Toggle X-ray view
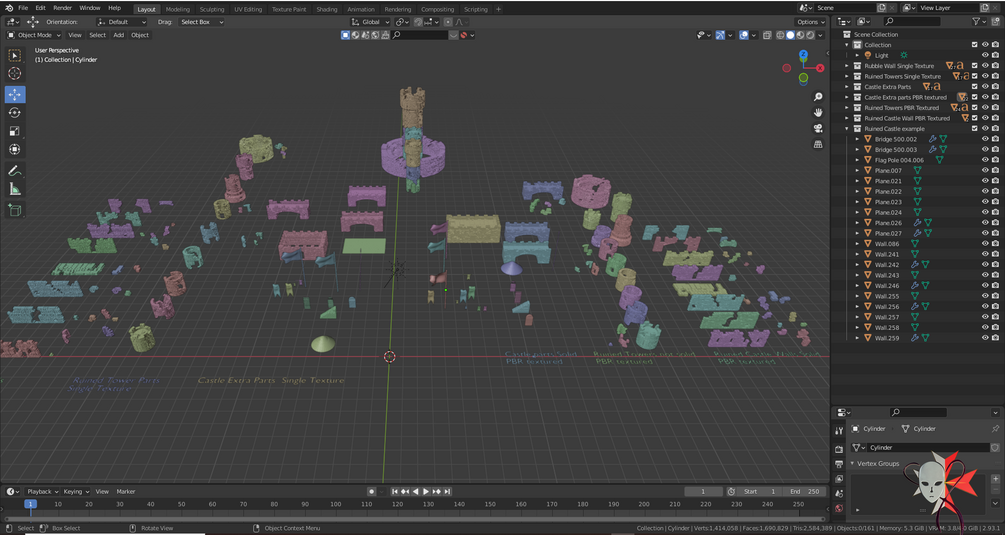Viewport: 1005px width, 535px height. pos(767,35)
